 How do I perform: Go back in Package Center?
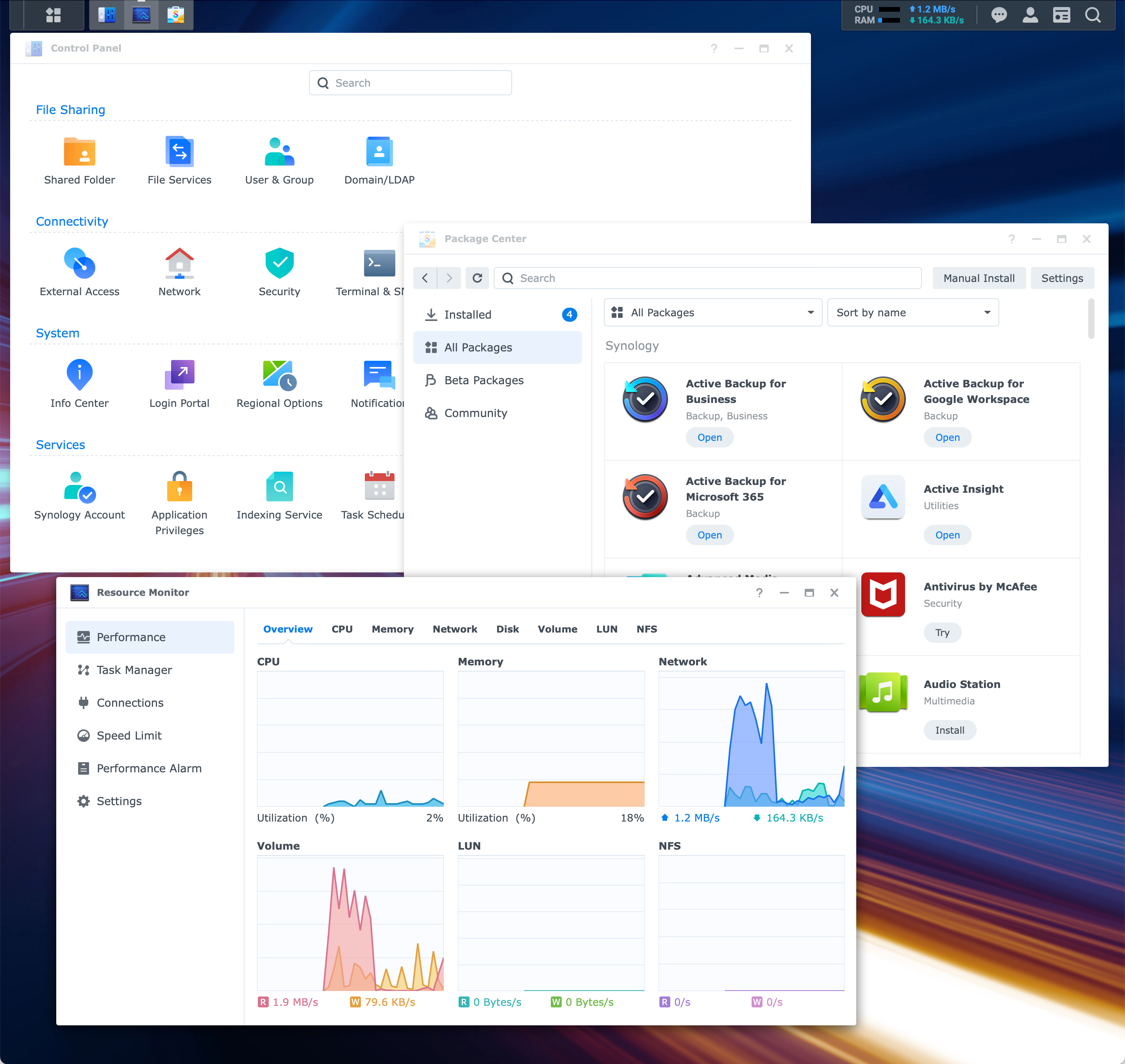[x=425, y=278]
